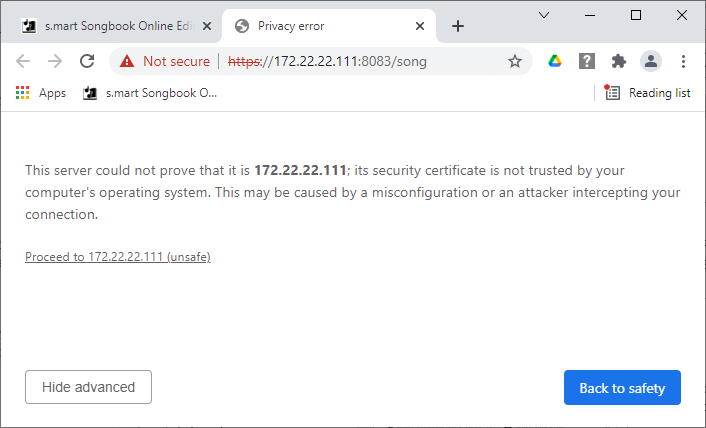
Task: Expand the tab search chevron
Action: pos(544,15)
